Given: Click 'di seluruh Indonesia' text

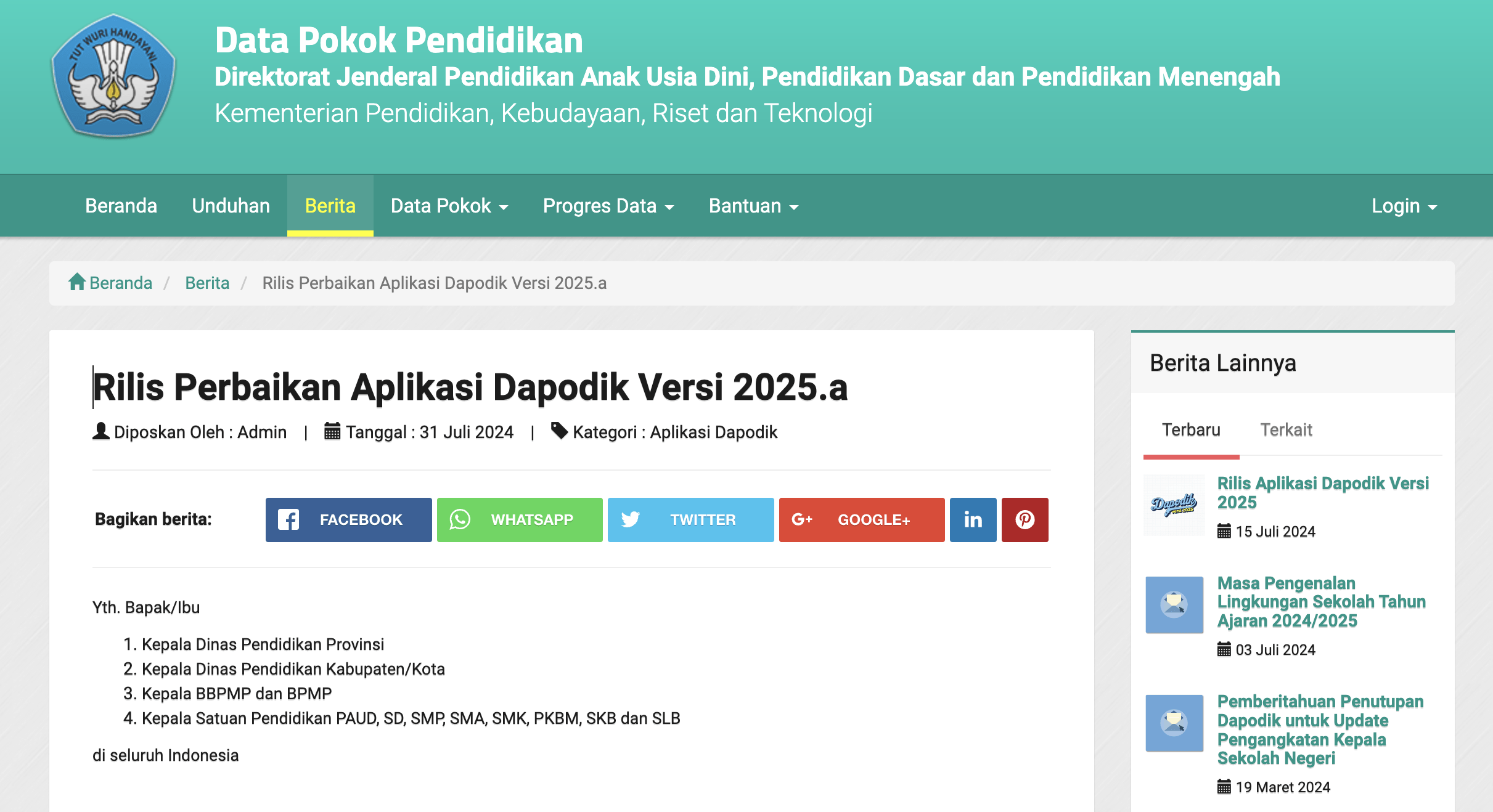Looking at the screenshot, I should click(x=165, y=755).
